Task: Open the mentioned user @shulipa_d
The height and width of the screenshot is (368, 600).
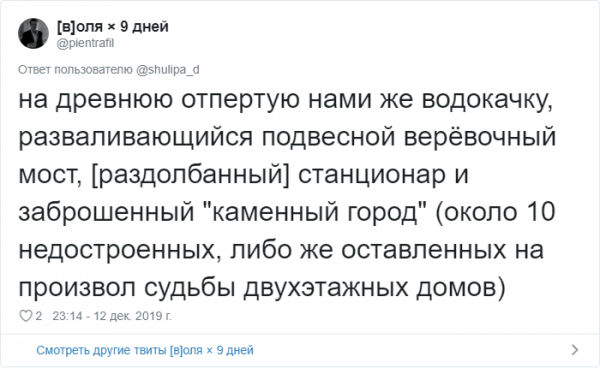Action: [168, 70]
